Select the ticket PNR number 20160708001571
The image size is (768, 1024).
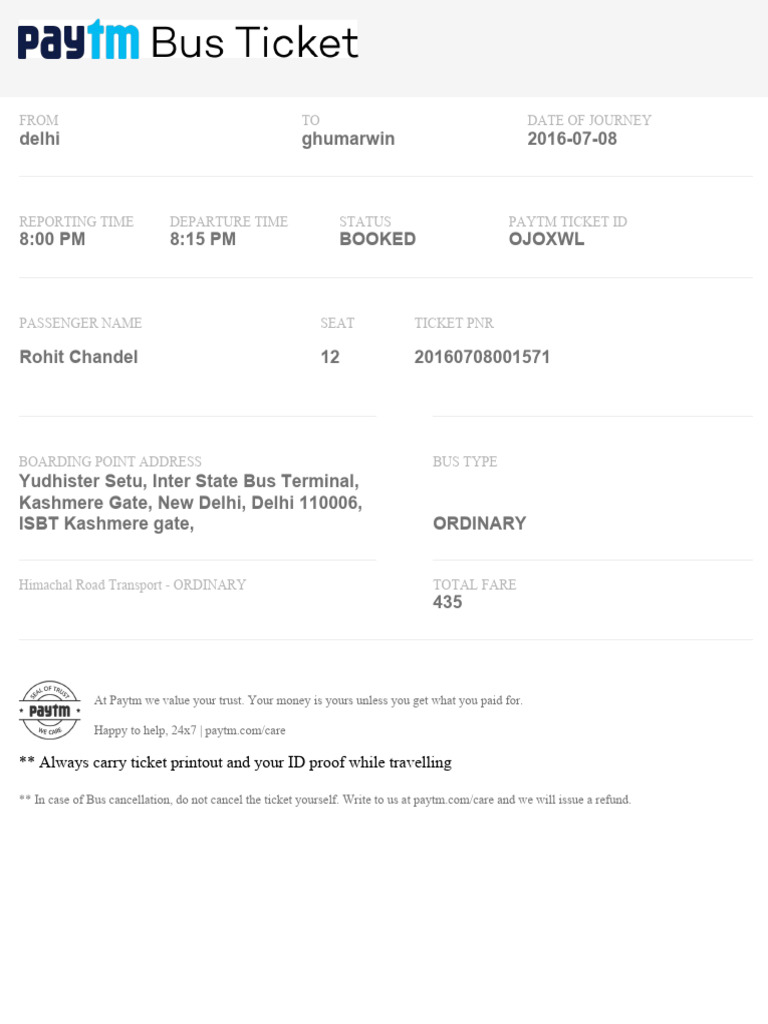[x=482, y=357]
